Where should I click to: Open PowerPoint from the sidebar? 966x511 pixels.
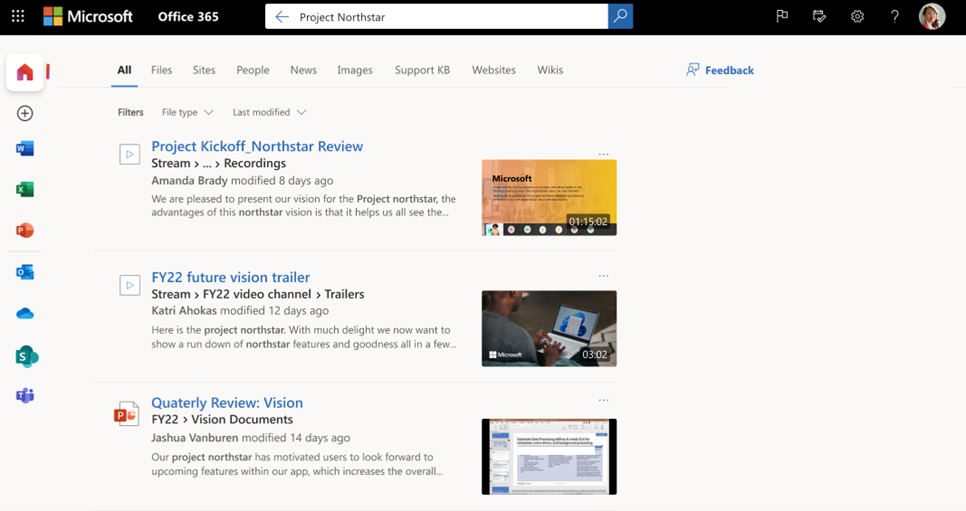(x=25, y=231)
